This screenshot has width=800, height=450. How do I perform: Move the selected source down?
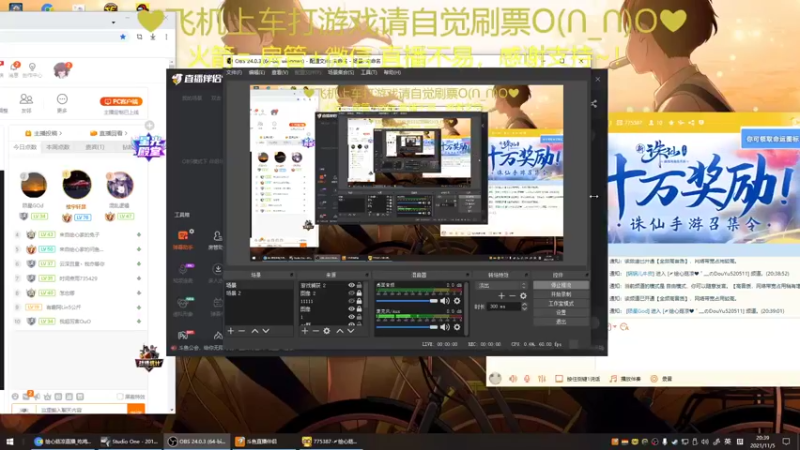351,331
